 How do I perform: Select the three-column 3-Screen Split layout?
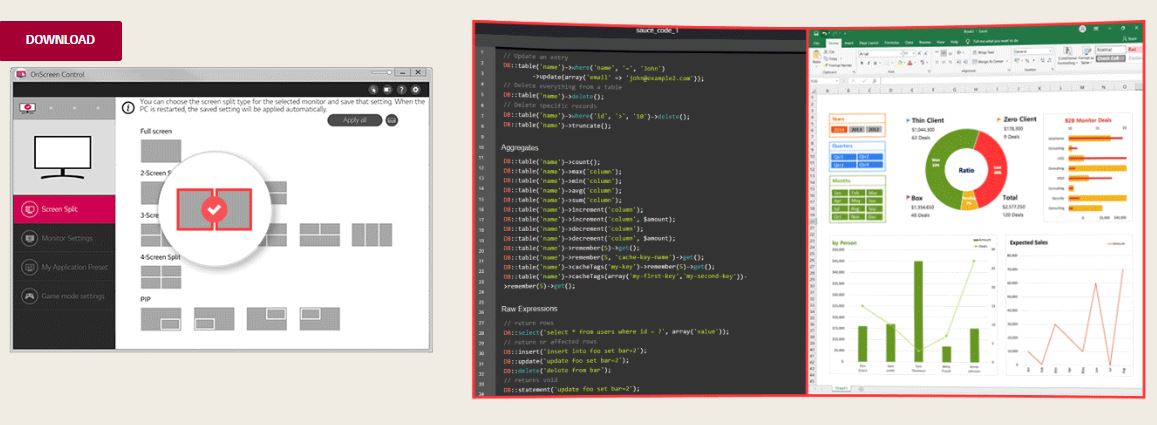[372, 234]
